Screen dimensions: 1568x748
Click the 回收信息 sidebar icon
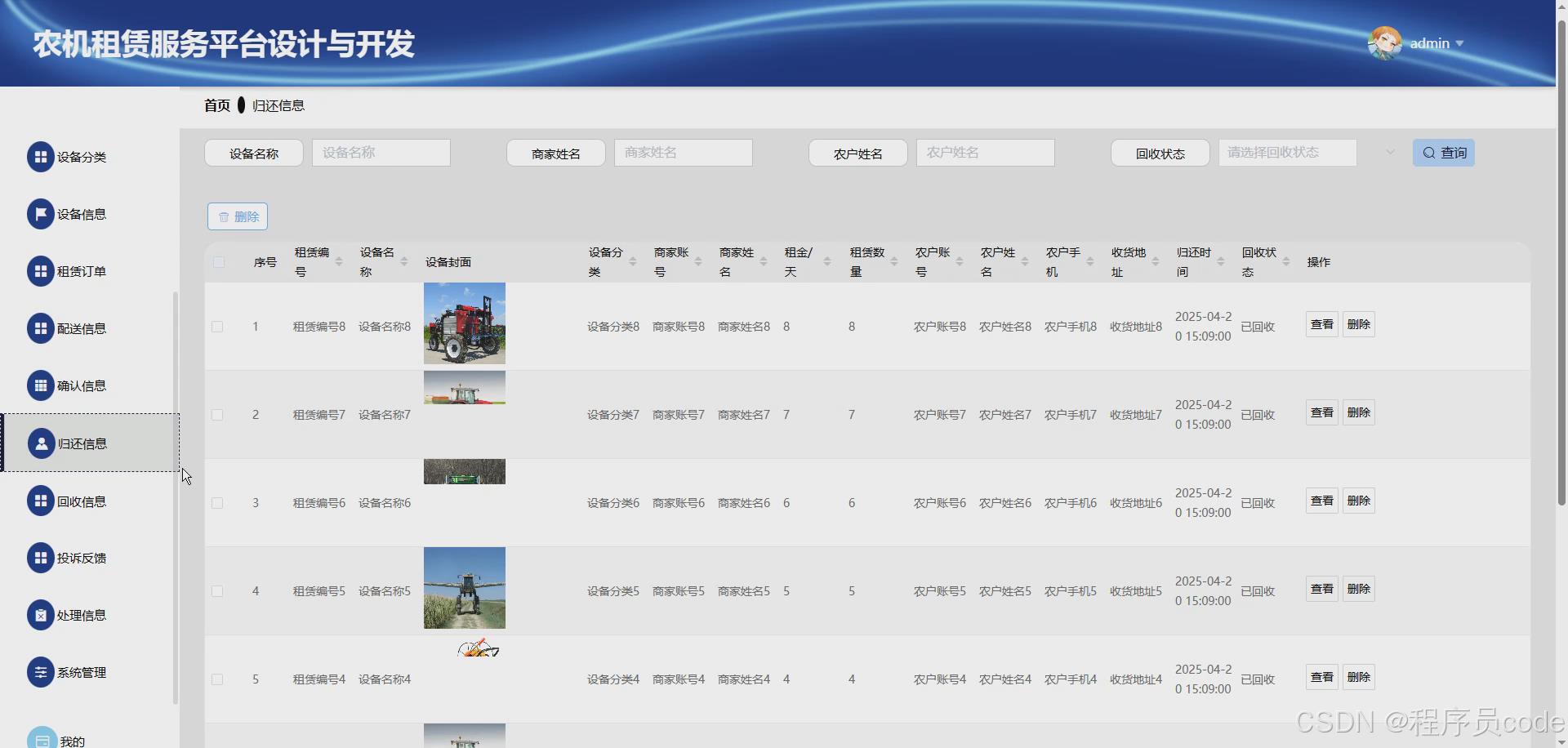(x=40, y=501)
